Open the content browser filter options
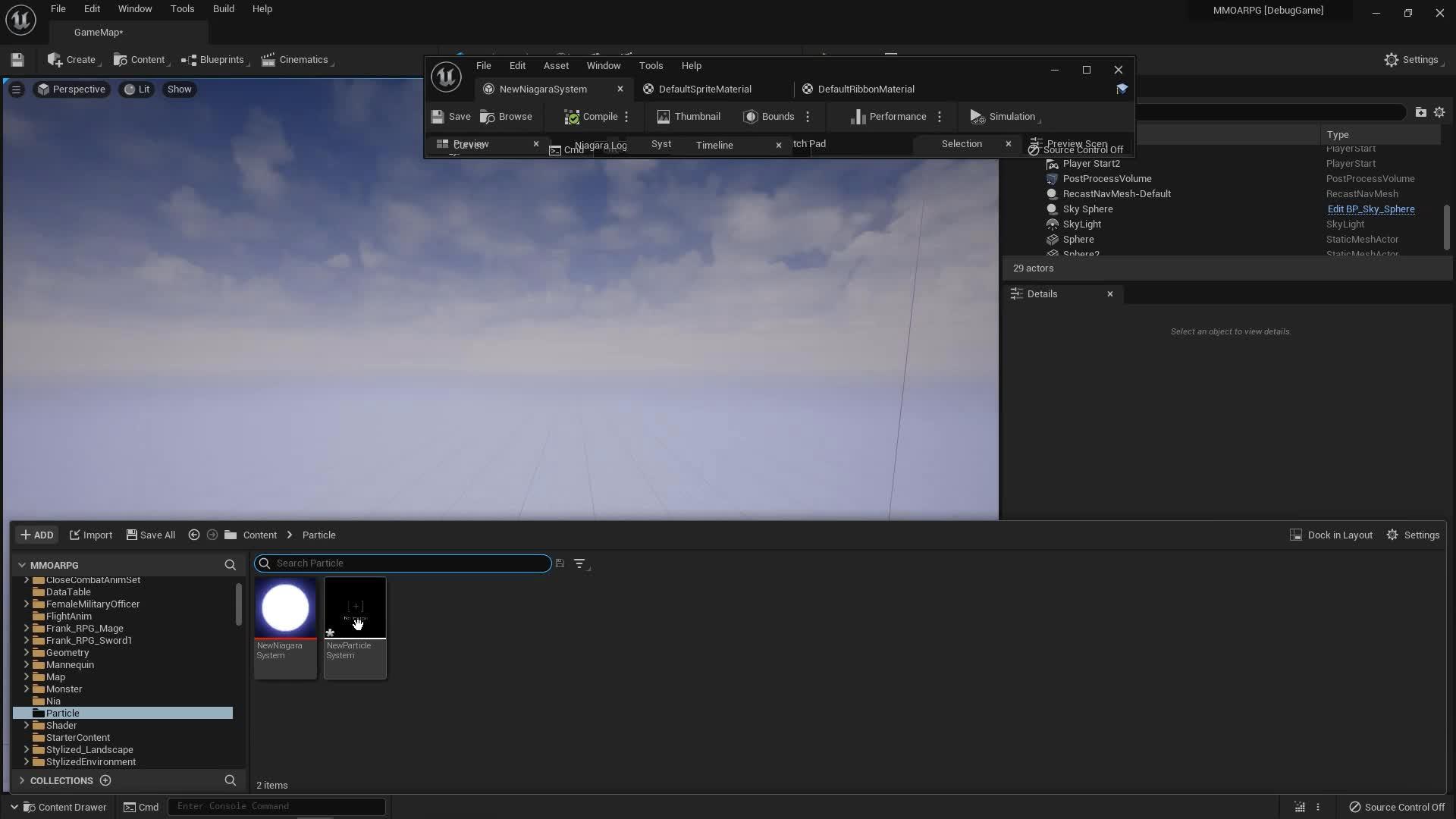Viewport: 1456px width, 819px height. pyautogui.click(x=580, y=563)
